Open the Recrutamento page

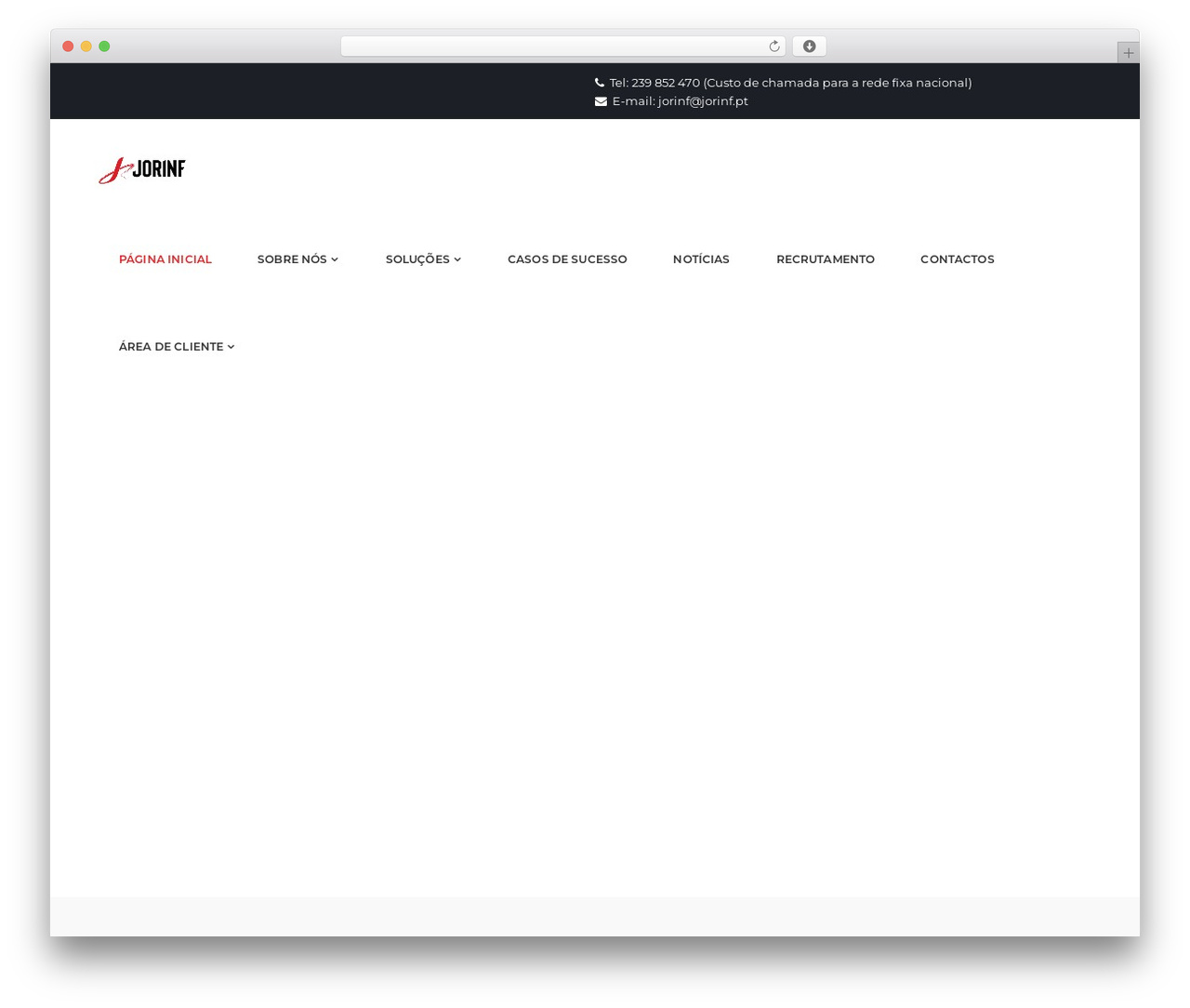point(826,259)
